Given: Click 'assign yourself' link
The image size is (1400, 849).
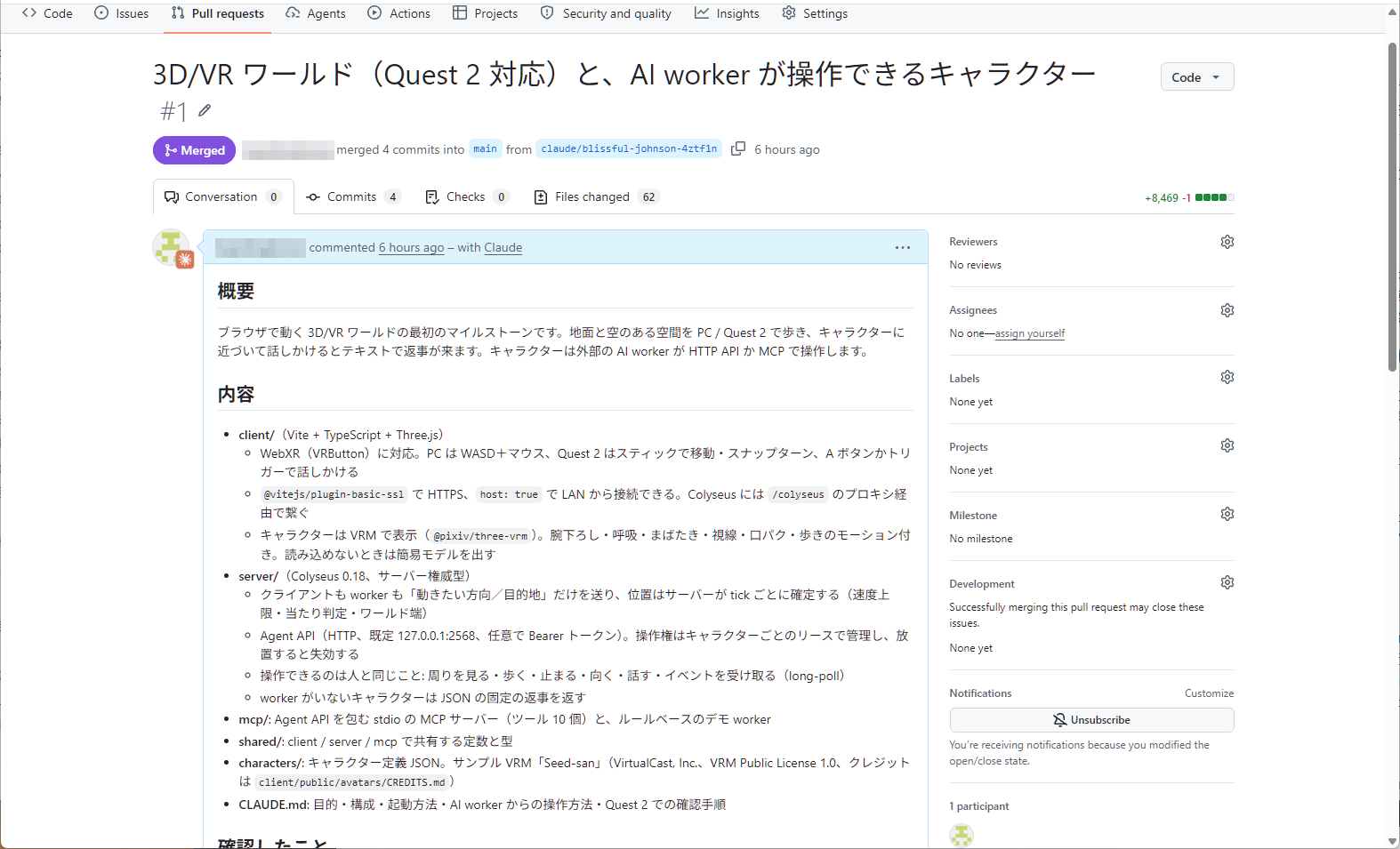Looking at the screenshot, I should (x=1030, y=333).
